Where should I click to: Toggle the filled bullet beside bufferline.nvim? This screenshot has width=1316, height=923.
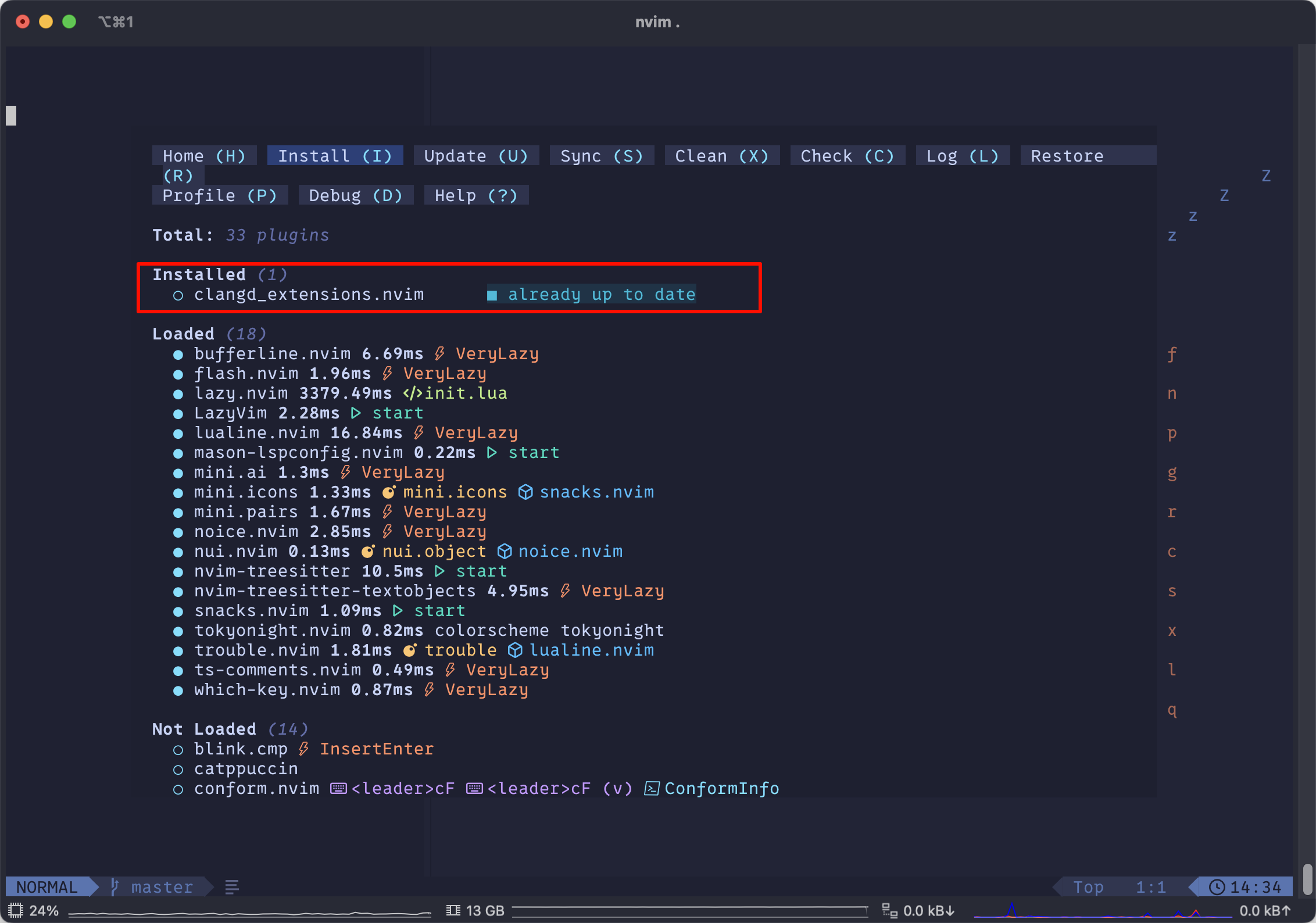[178, 355]
